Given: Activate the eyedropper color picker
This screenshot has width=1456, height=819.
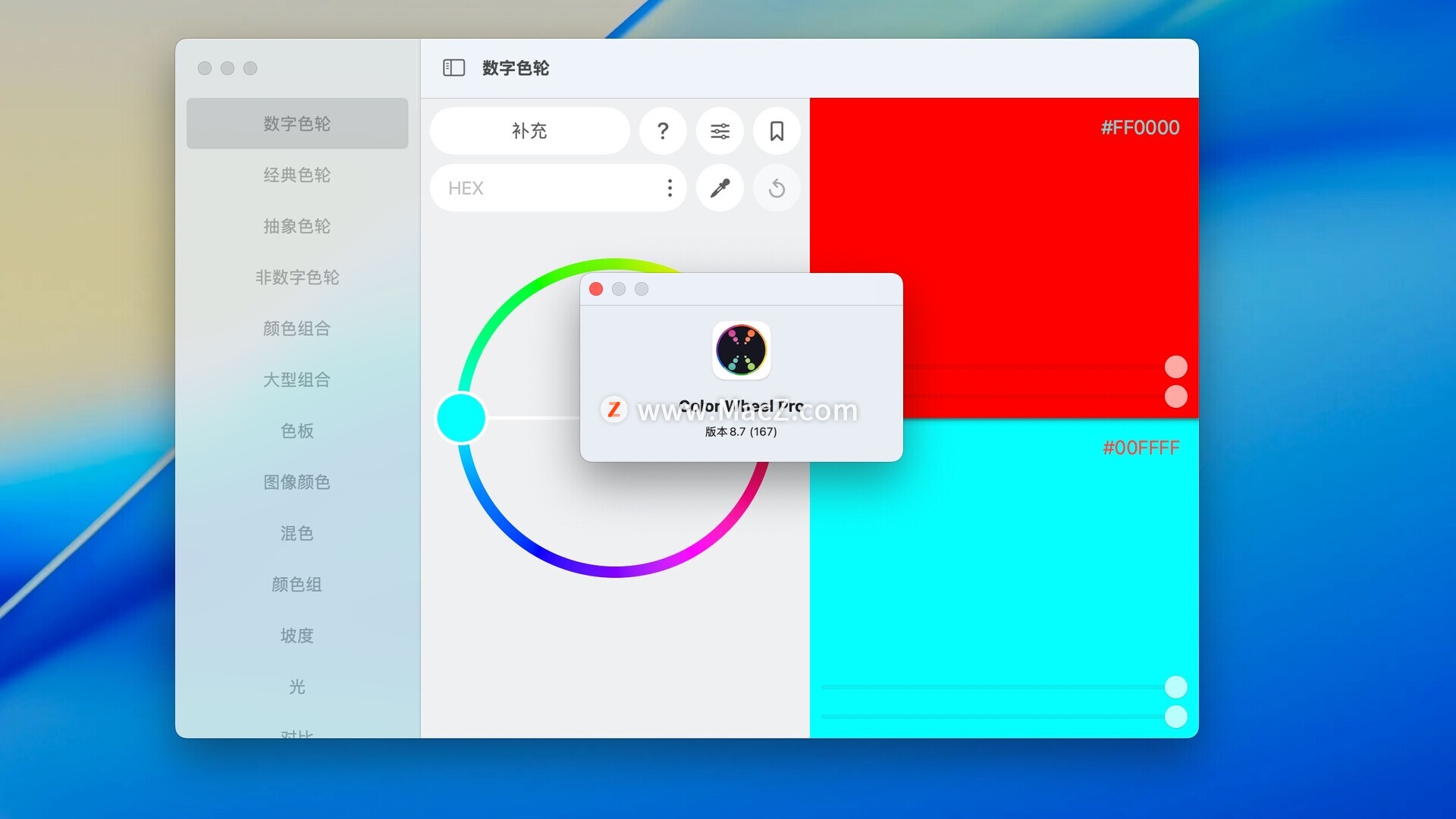Looking at the screenshot, I should (720, 188).
